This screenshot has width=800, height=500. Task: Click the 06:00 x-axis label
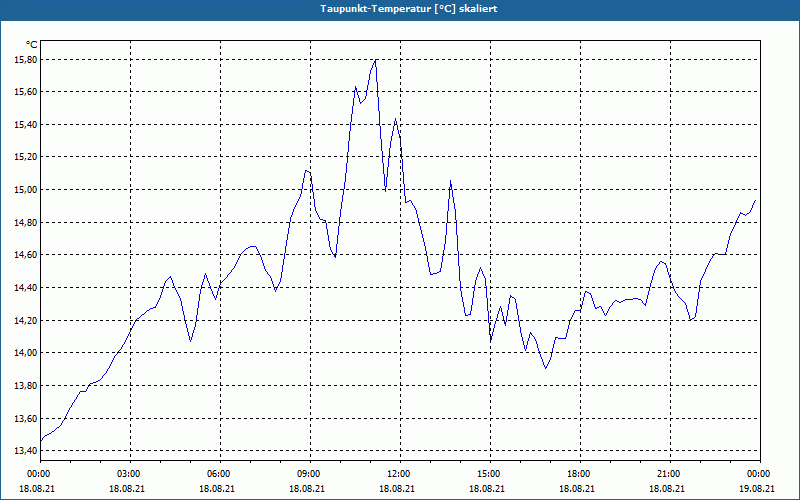tap(217, 474)
